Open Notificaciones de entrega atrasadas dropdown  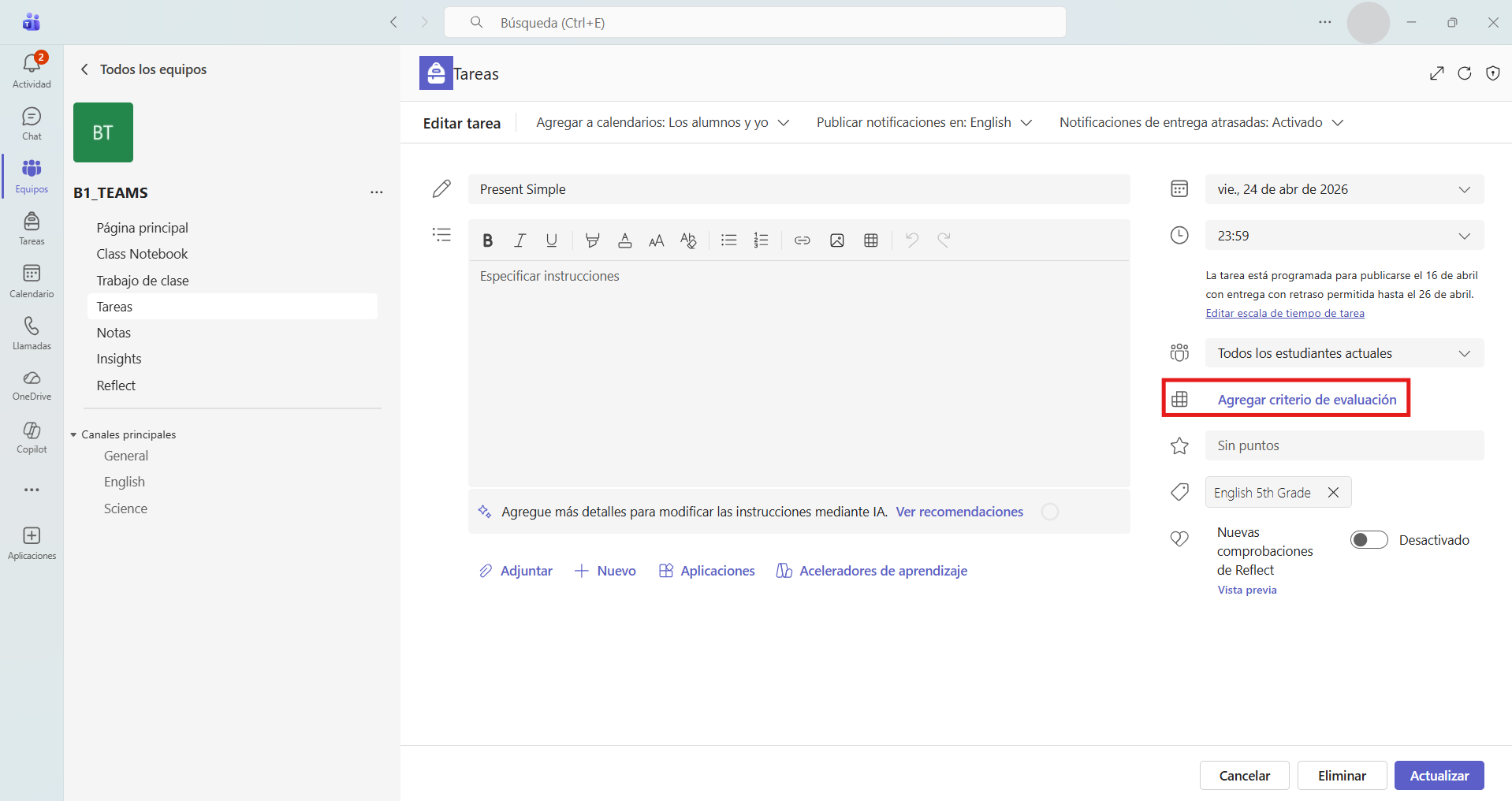click(1201, 122)
